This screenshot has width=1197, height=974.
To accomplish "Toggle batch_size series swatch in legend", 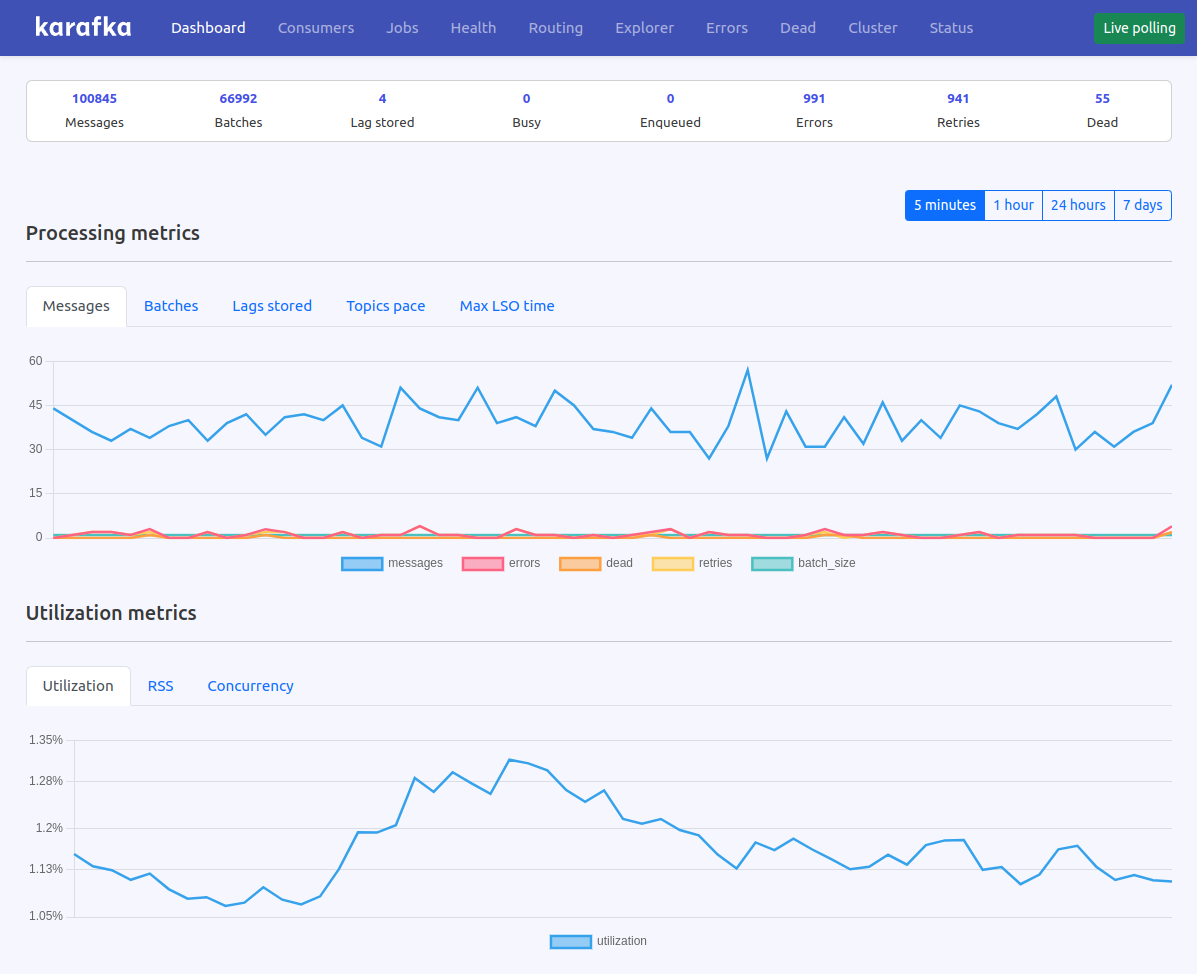I will 773,564.
